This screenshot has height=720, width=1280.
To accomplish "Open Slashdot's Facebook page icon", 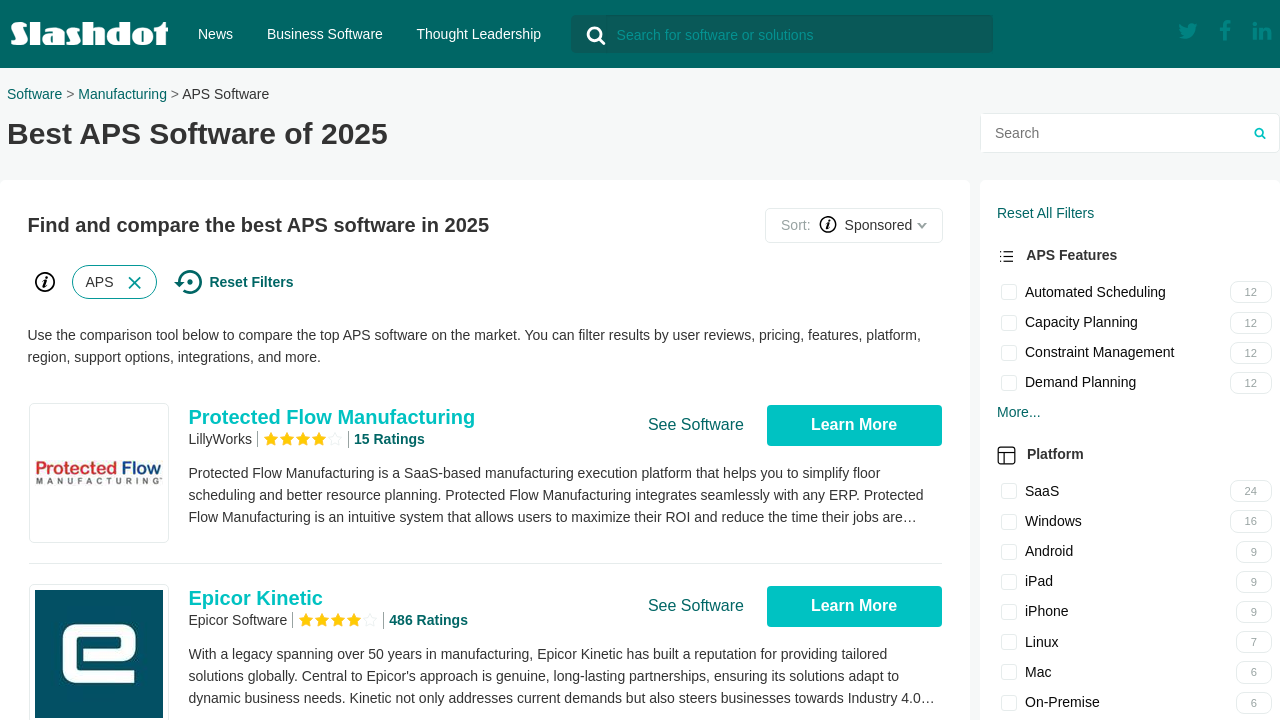I will (1224, 31).
